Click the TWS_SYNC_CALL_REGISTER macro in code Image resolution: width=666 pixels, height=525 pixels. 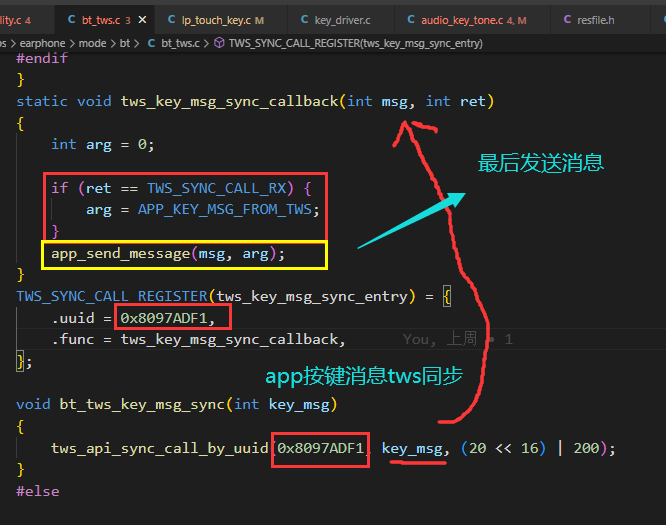(112, 296)
